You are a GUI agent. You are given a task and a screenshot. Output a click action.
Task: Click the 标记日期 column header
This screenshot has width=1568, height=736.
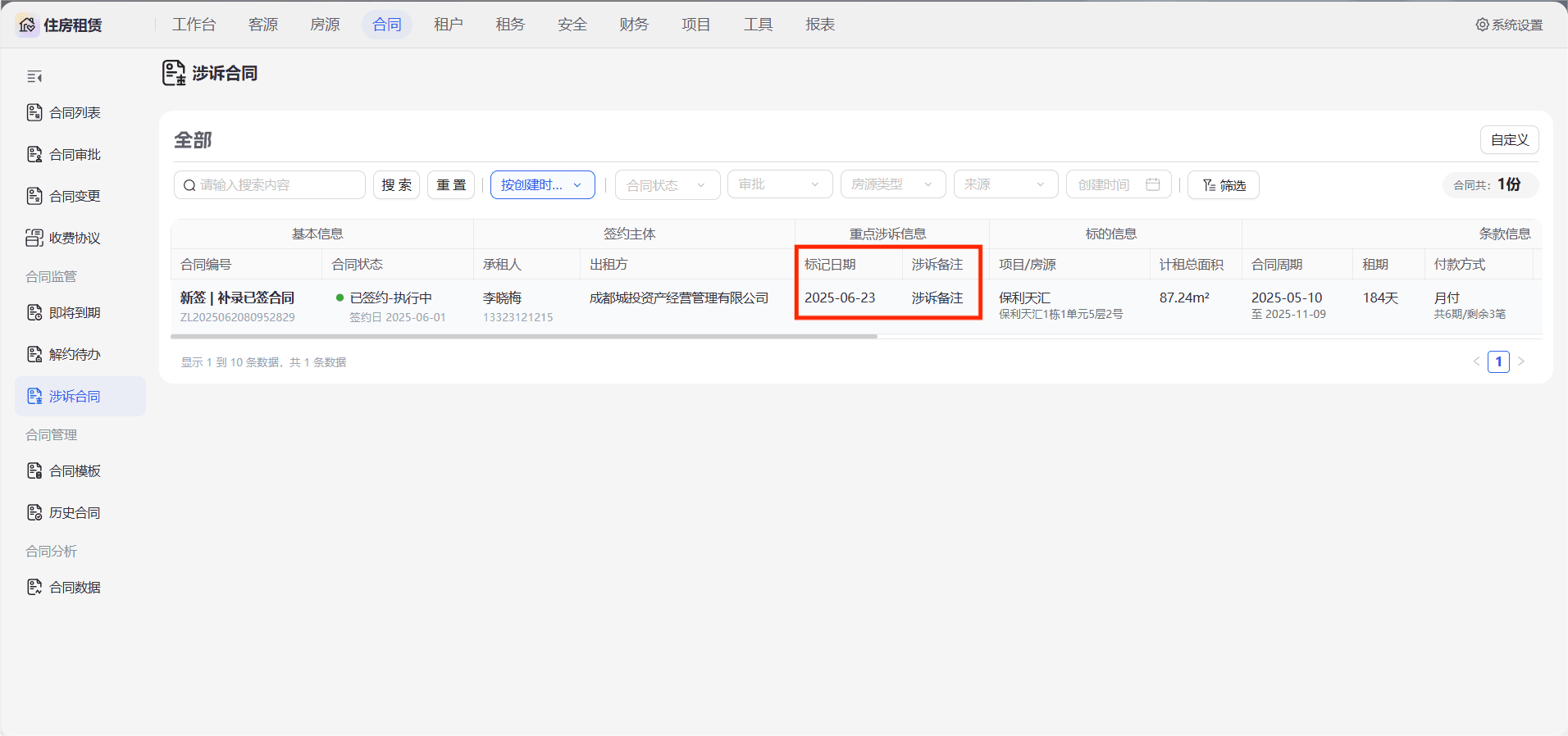pos(830,264)
